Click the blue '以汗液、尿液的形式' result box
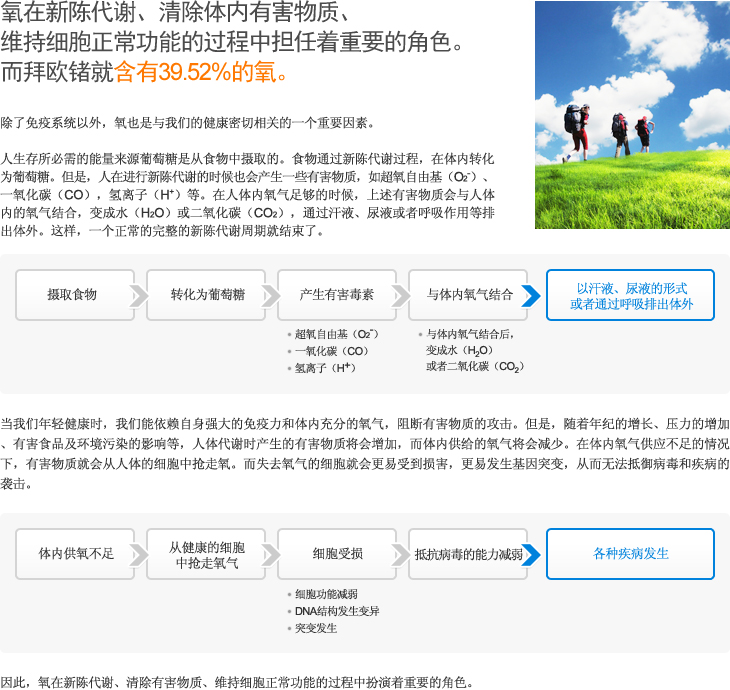The image size is (730, 690). [630, 295]
